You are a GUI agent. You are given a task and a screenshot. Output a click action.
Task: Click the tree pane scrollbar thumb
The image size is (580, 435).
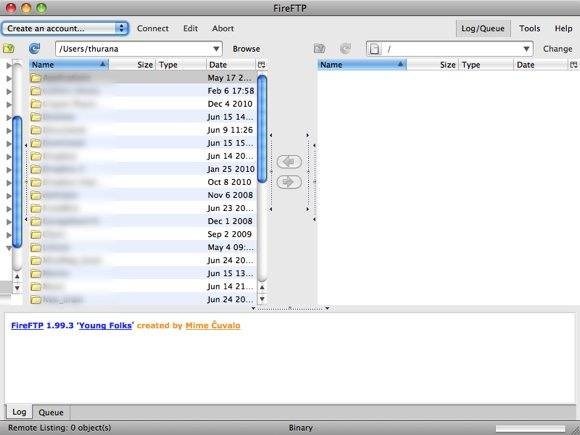(17, 182)
